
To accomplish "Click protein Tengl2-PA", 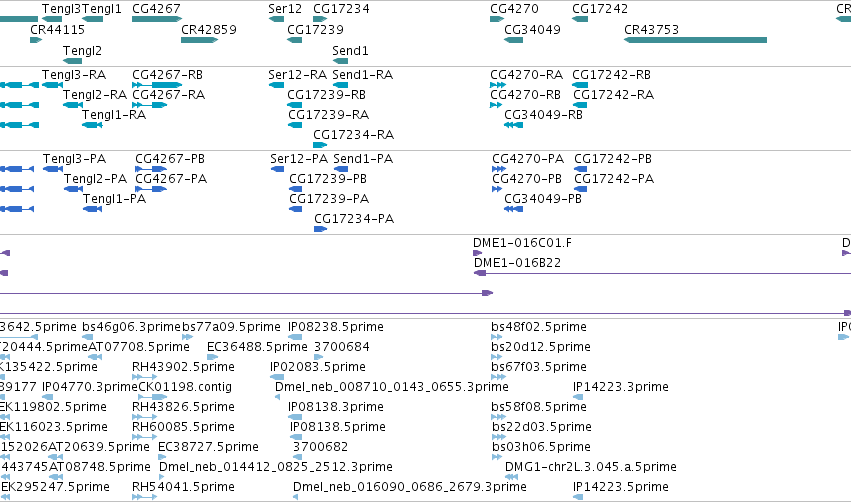I will [96, 179].
